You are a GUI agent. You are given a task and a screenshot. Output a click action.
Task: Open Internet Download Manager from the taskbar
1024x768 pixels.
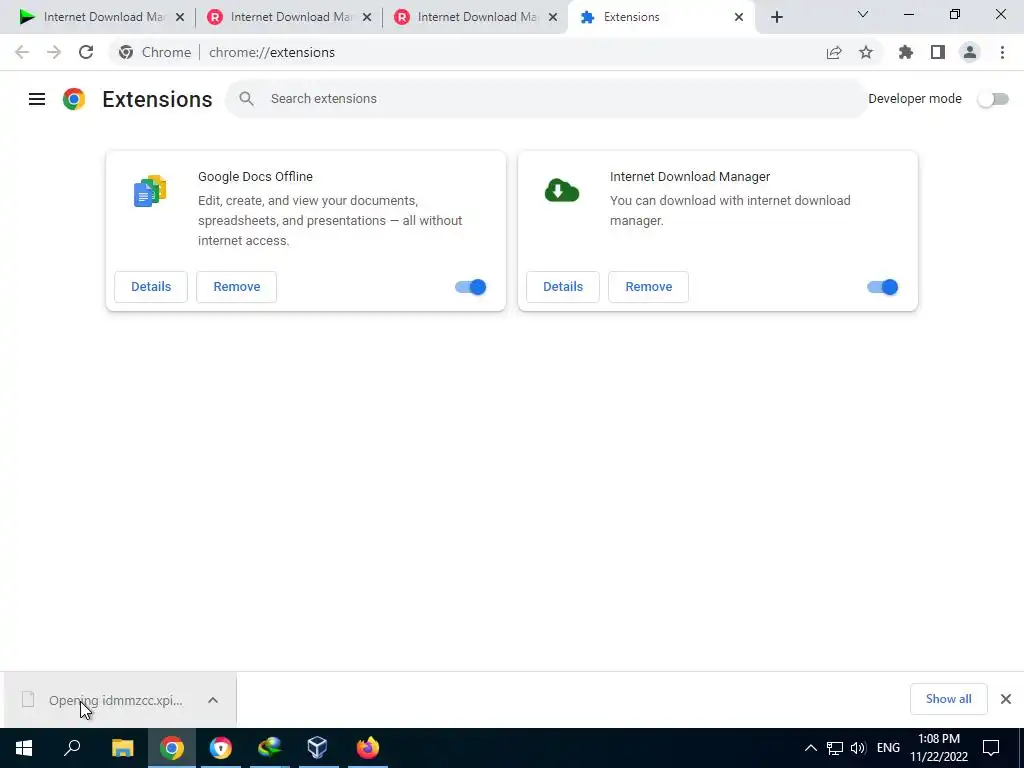269,748
